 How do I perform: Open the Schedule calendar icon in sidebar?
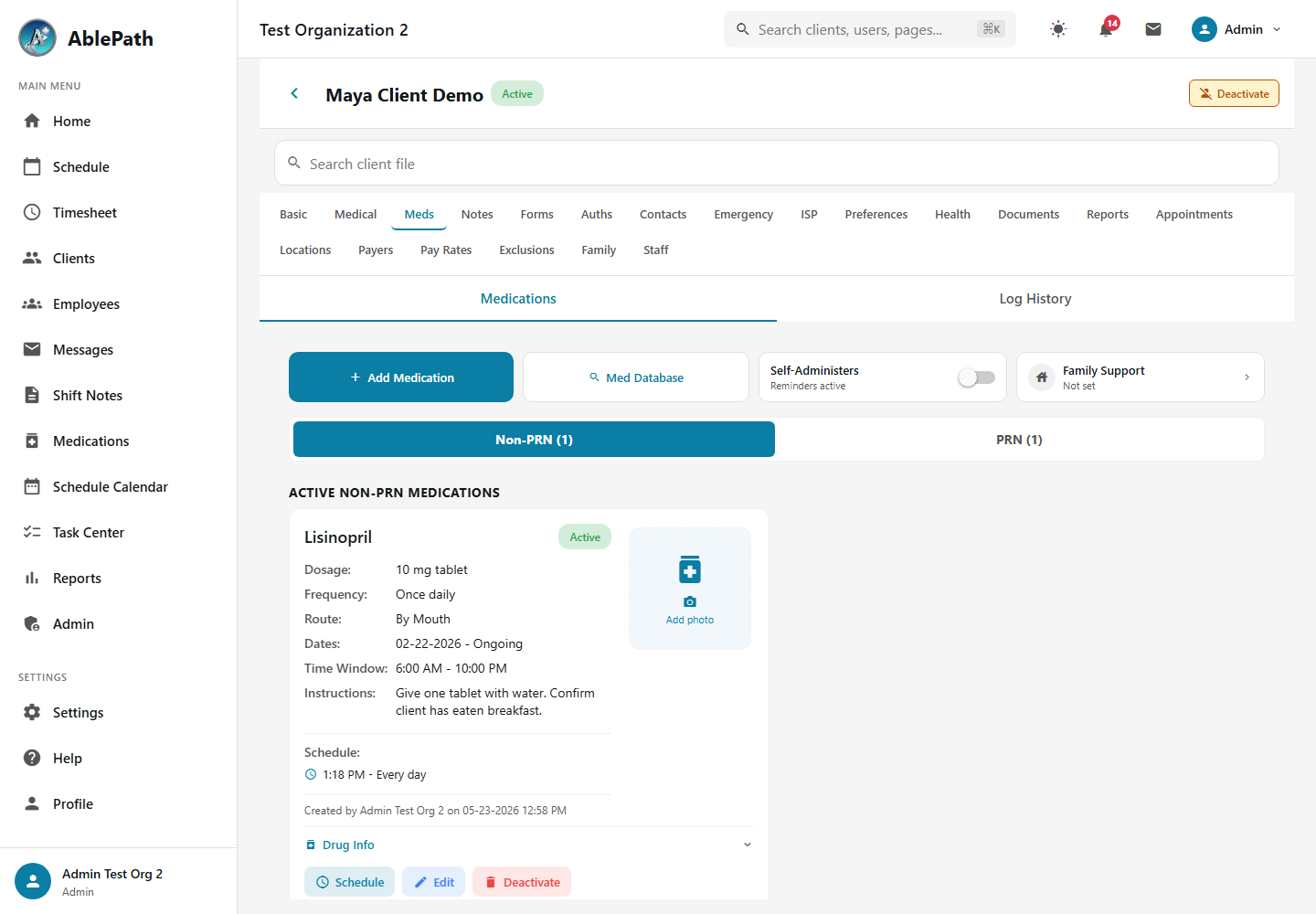[x=32, y=167]
